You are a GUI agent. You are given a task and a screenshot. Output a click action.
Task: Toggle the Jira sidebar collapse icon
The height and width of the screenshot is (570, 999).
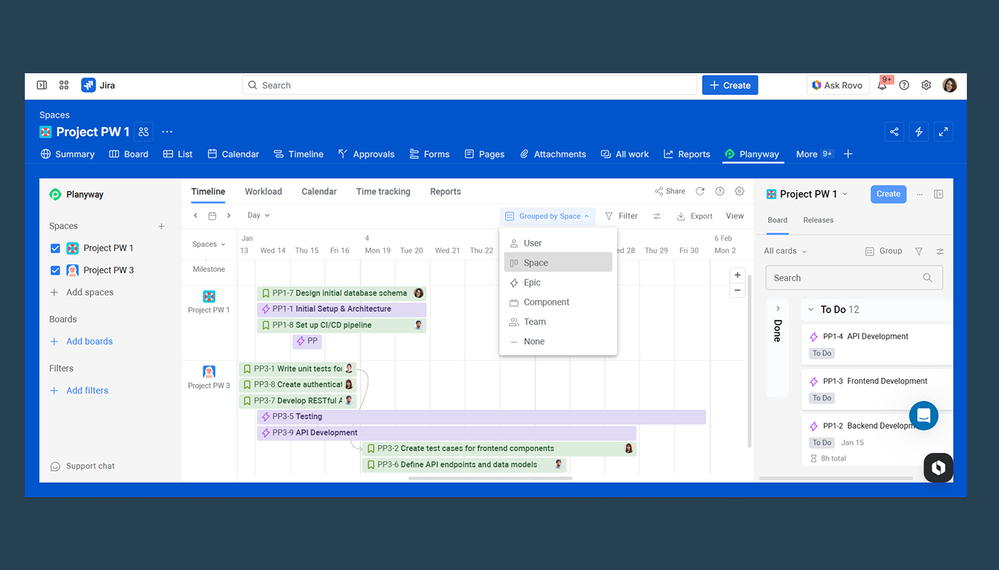pyautogui.click(x=42, y=85)
